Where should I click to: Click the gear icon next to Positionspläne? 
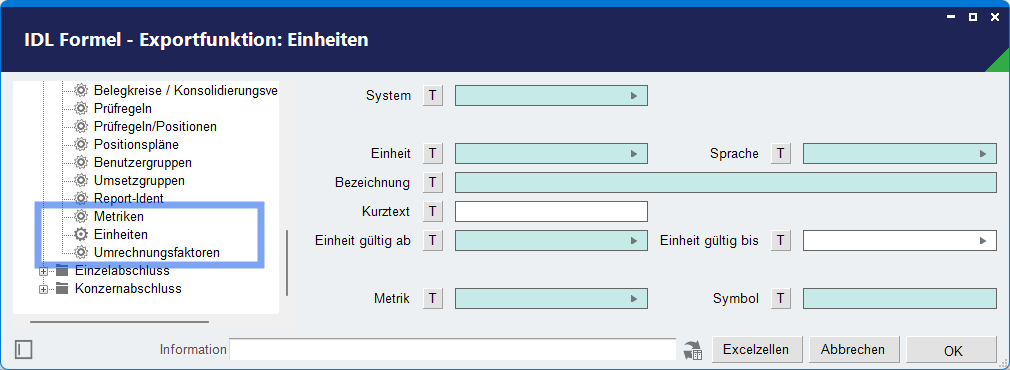(81, 144)
